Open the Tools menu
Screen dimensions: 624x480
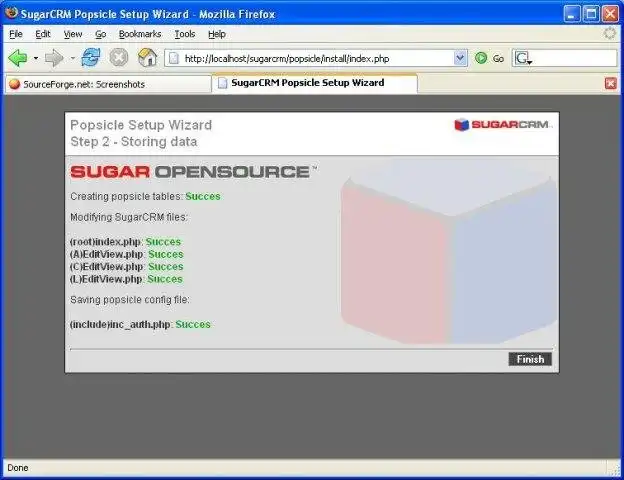[185, 34]
